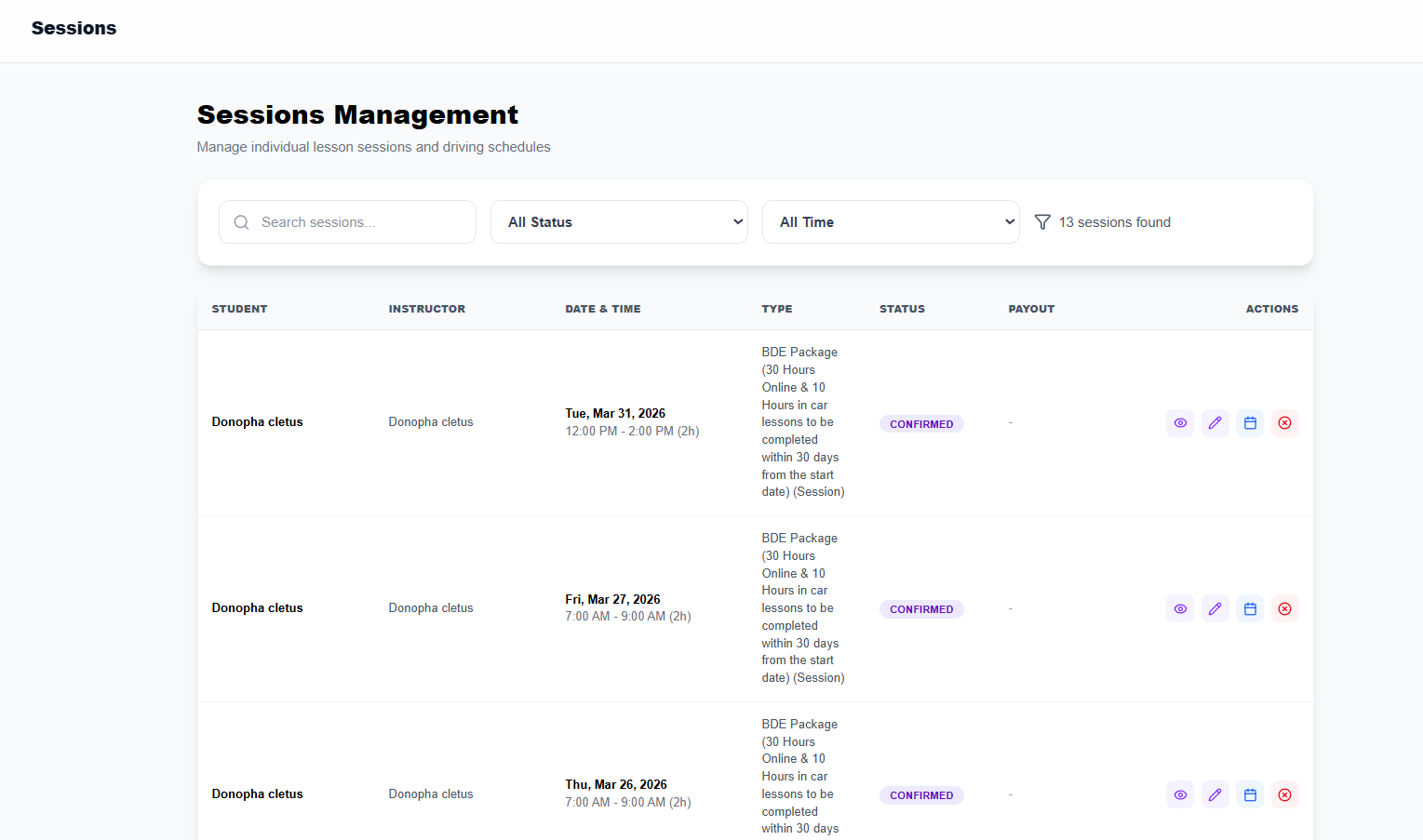This screenshot has height=840, width=1423.
Task: Edit the Fri, Mar 27 session
Action: click(1215, 609)
